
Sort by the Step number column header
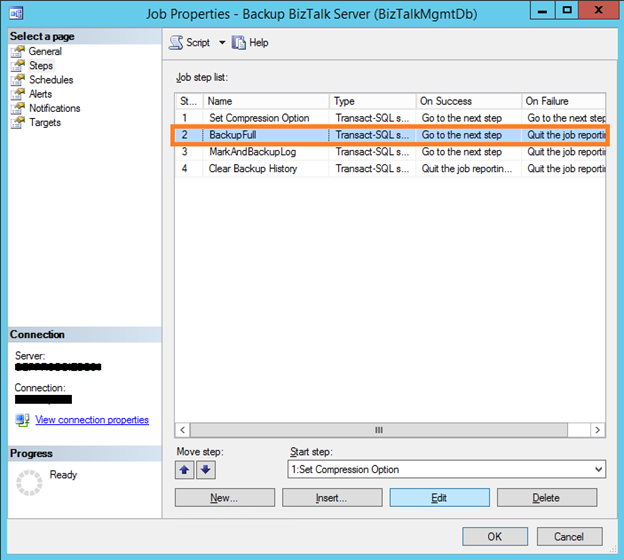point(189,101)
